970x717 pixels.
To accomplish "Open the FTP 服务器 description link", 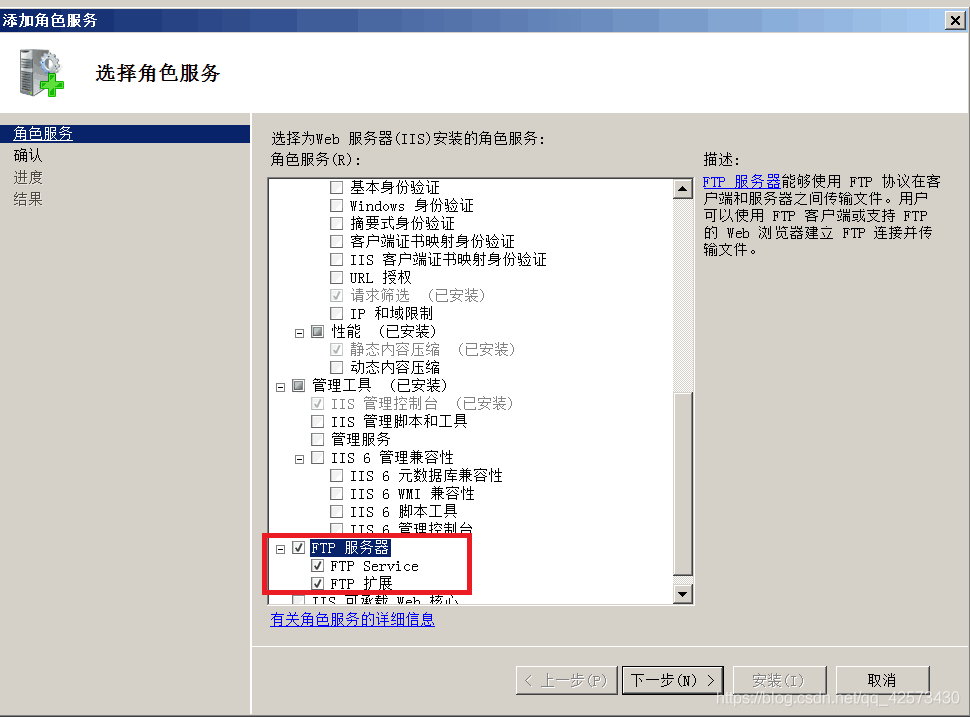I will click(742, 181).
